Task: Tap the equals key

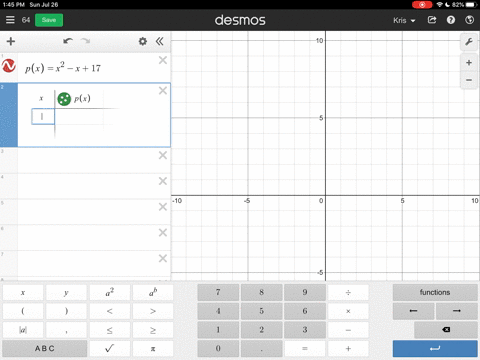Action: pyautogui.click(x=305, y=349)
